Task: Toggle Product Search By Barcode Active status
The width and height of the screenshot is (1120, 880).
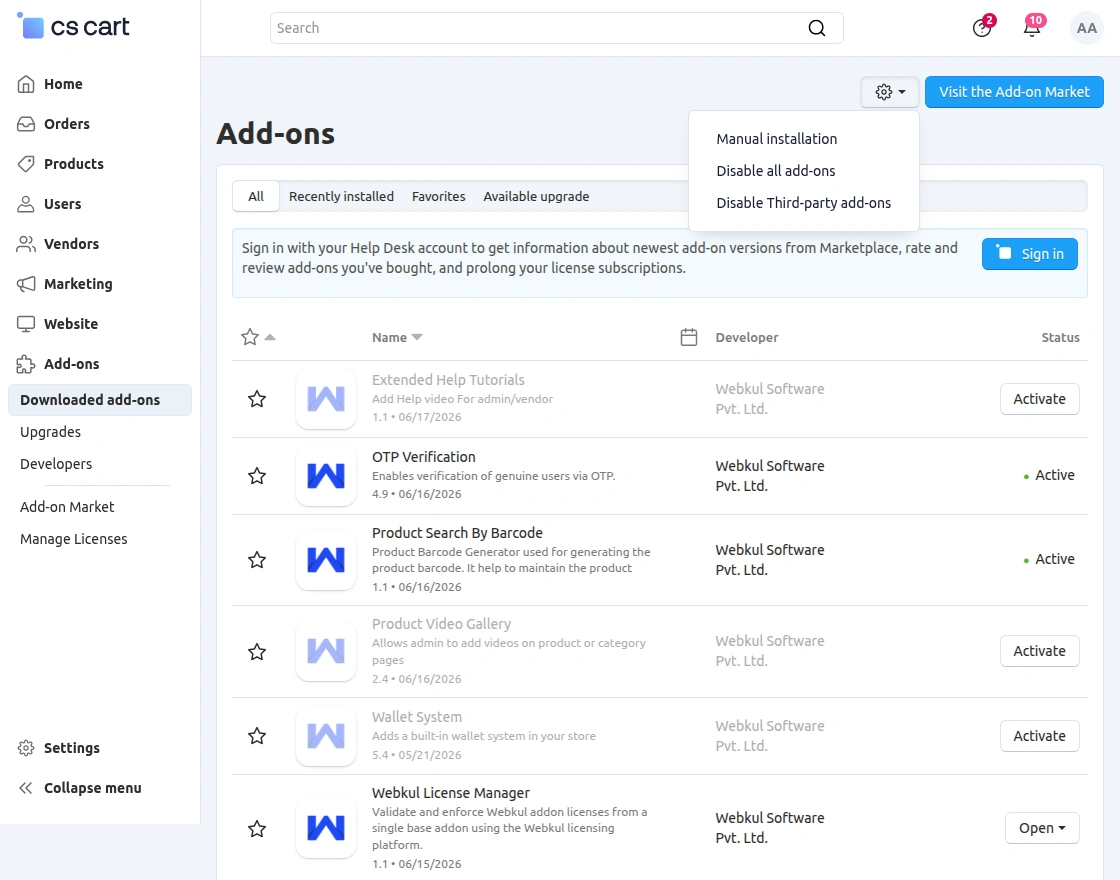Action: 1049,559
